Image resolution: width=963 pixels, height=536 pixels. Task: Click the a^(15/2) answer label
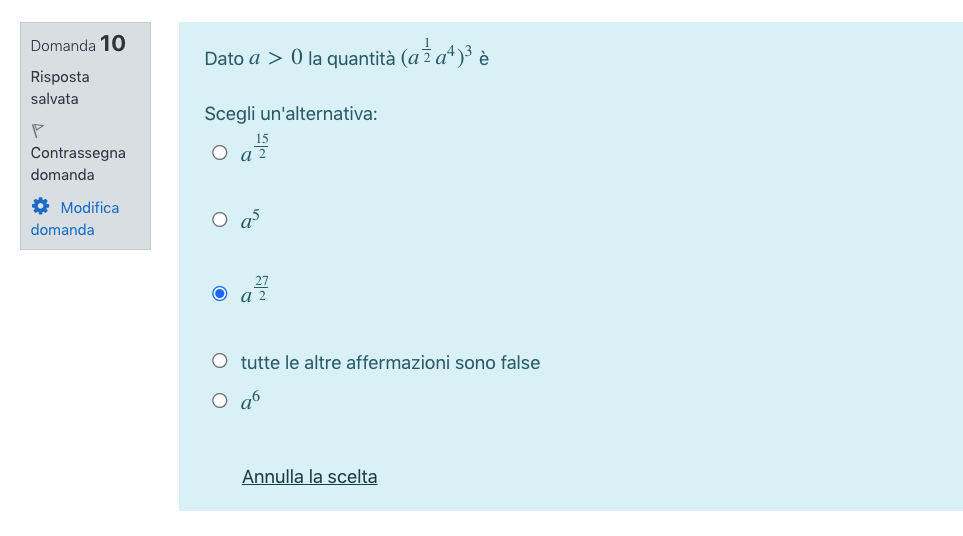254,150
